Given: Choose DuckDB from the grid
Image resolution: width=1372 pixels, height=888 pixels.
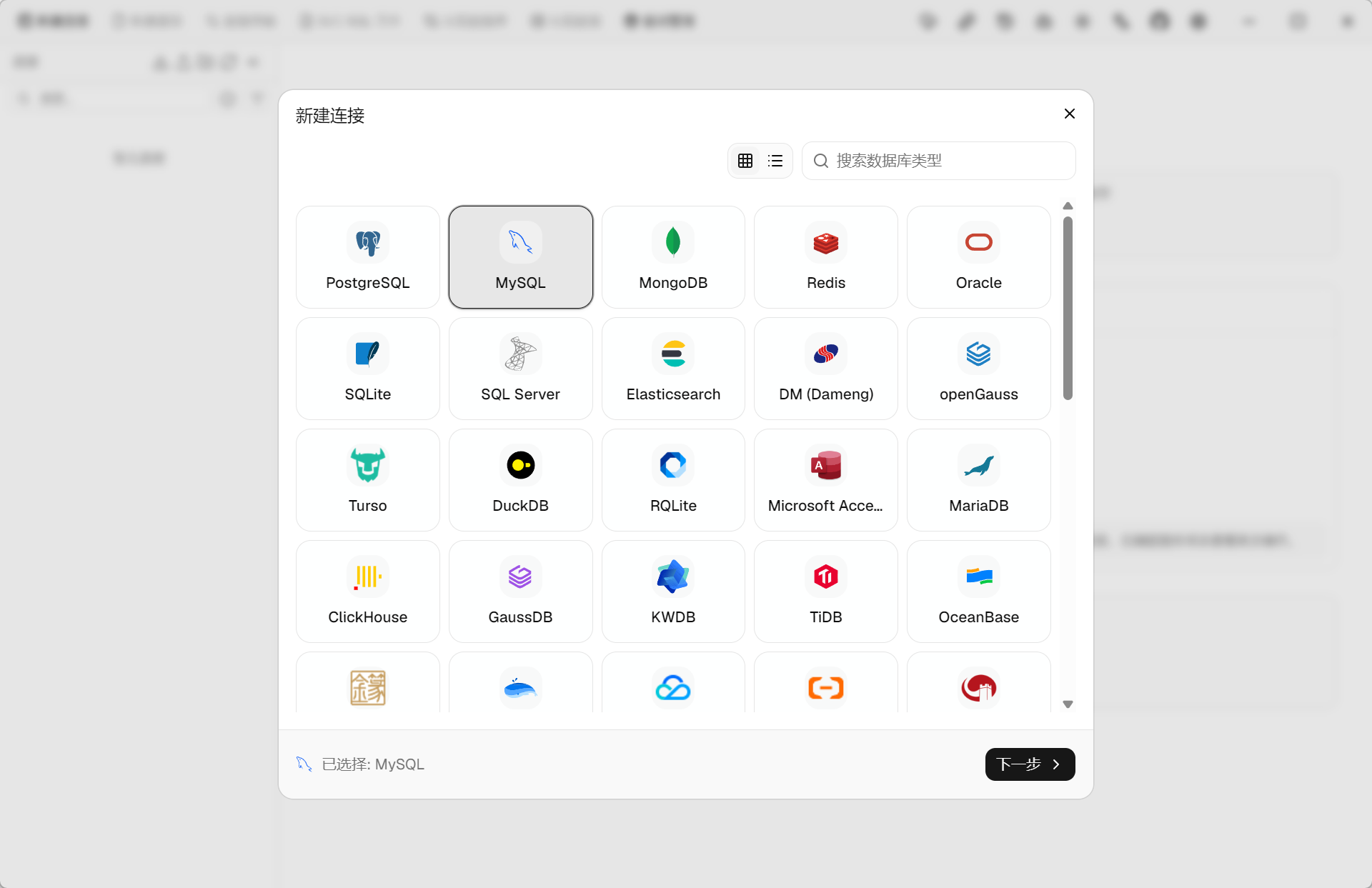Looking at the screenshot, I should point(521,480).
